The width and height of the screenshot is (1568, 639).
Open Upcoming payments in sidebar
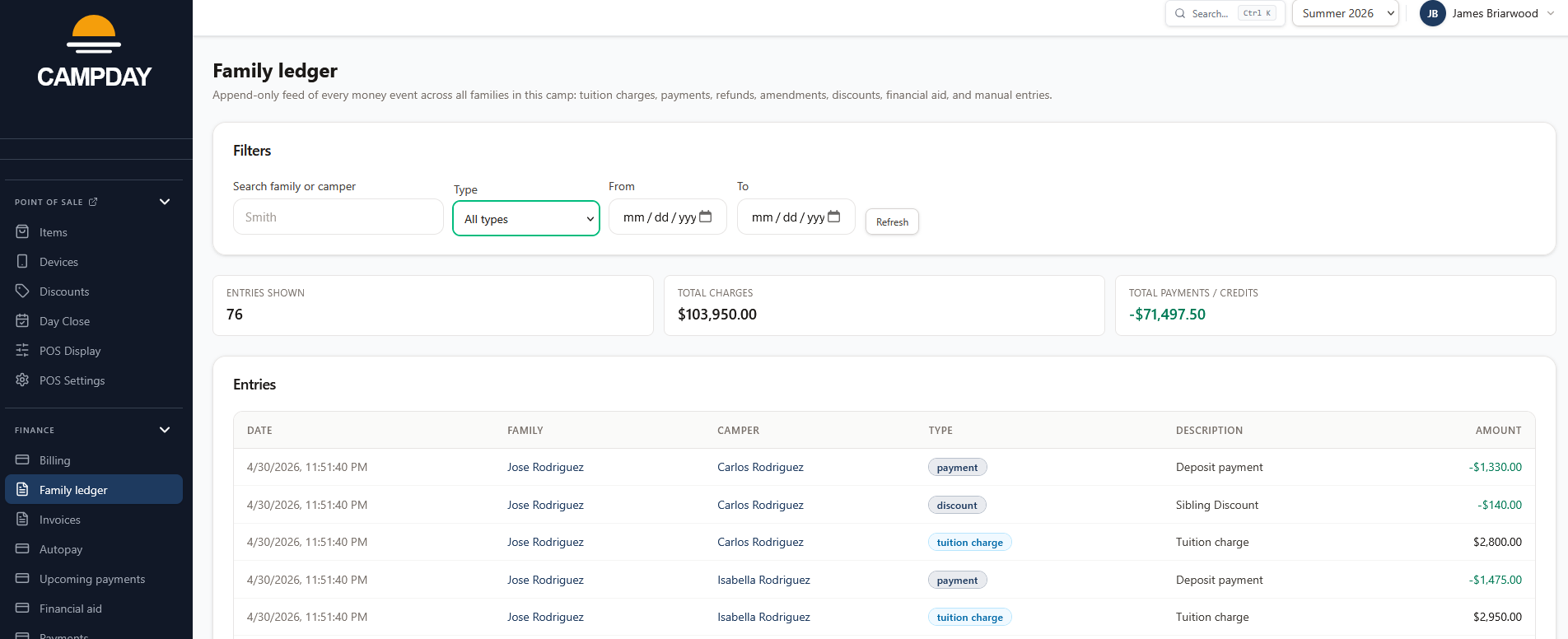94,579
